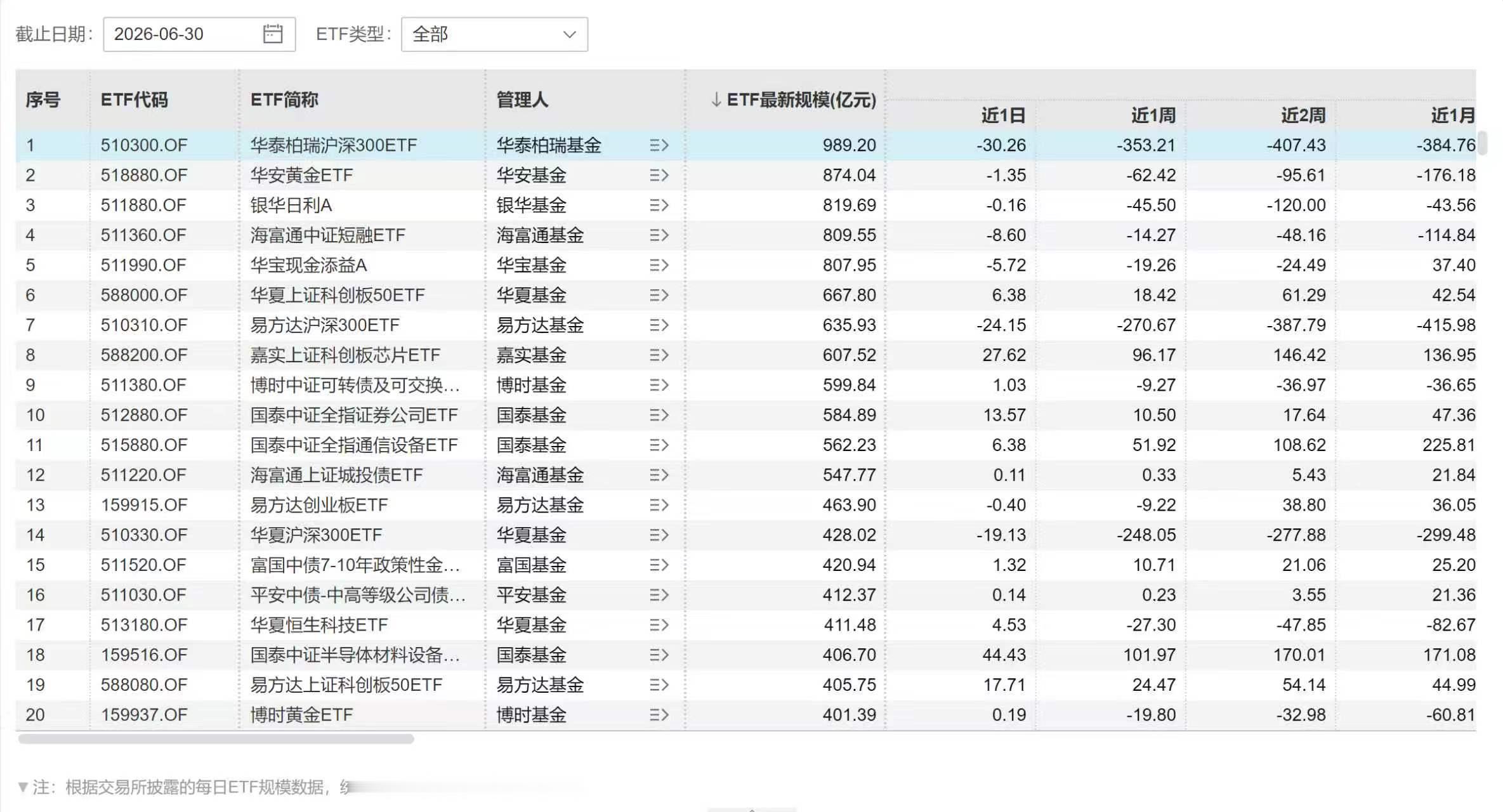Click the 近1周 column header

coord(1153,115)
